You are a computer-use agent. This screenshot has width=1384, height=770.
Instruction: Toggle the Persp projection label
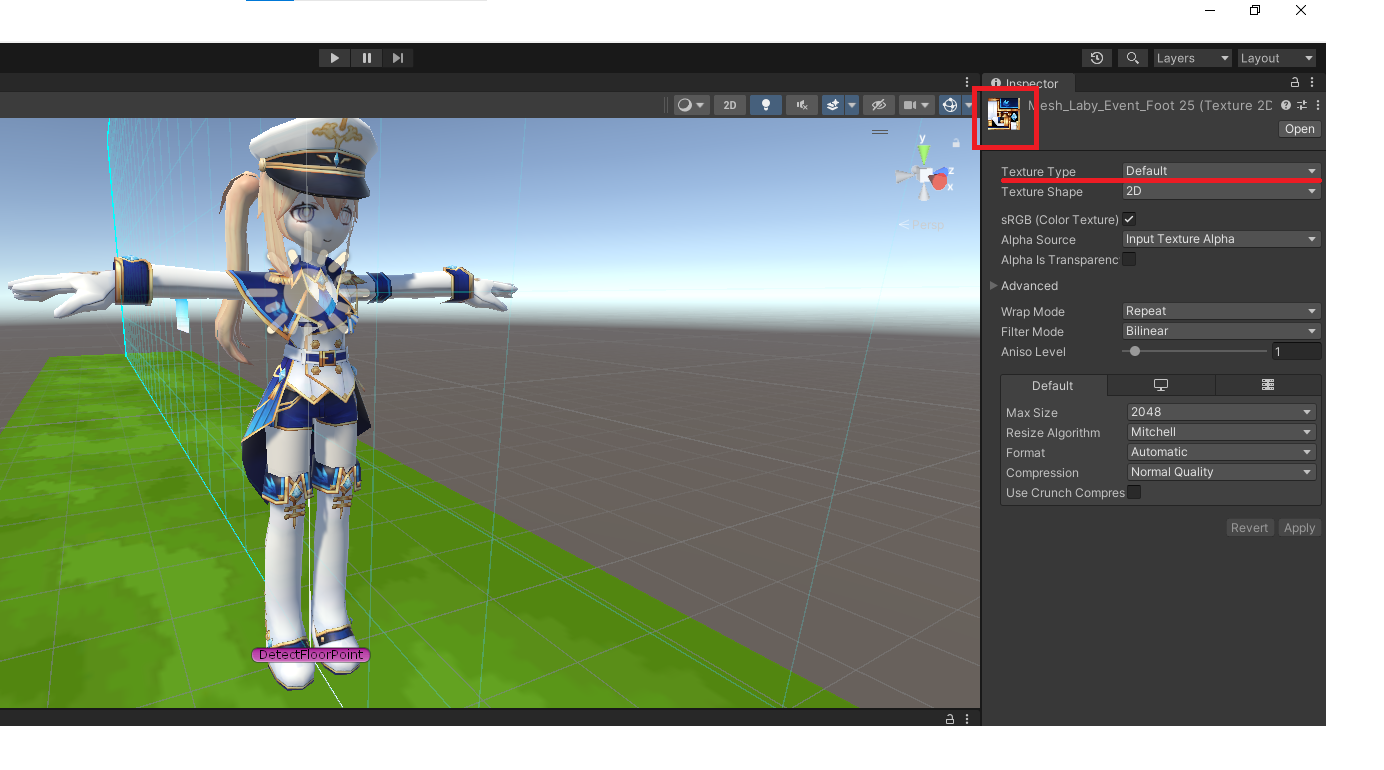click(x=921, y=225)
